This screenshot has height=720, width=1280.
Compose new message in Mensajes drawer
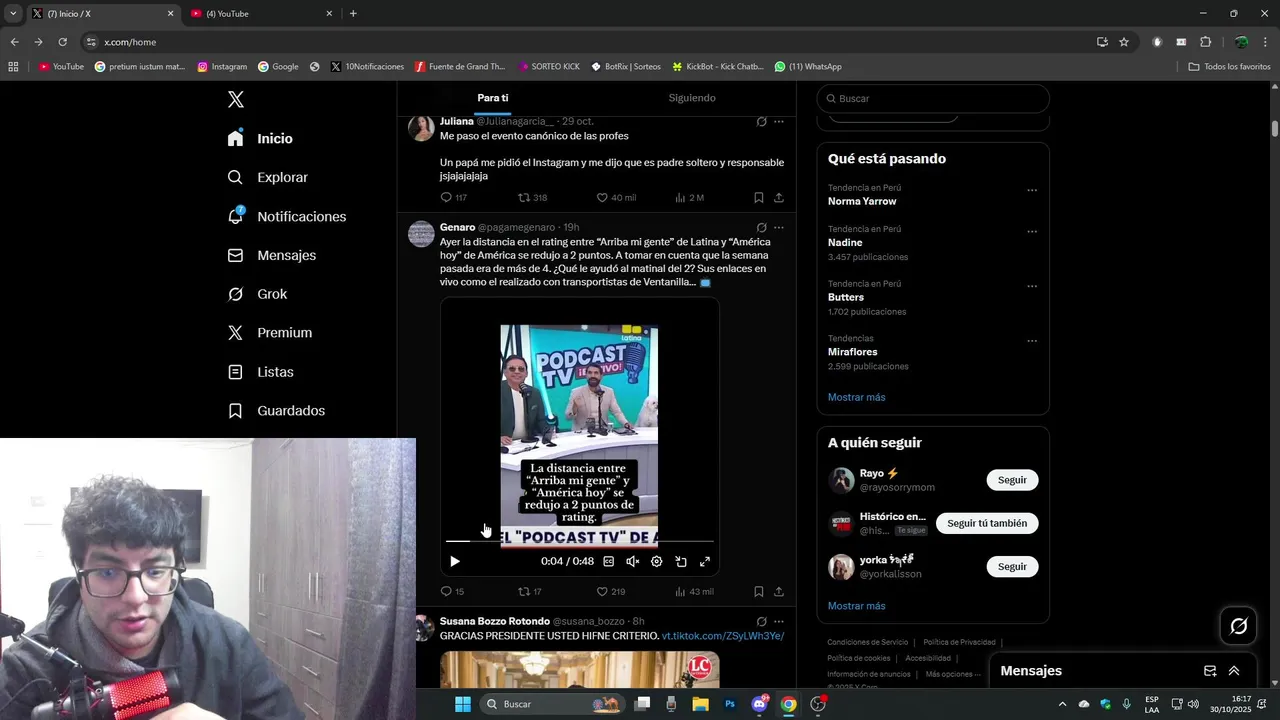coord(1210,671)
